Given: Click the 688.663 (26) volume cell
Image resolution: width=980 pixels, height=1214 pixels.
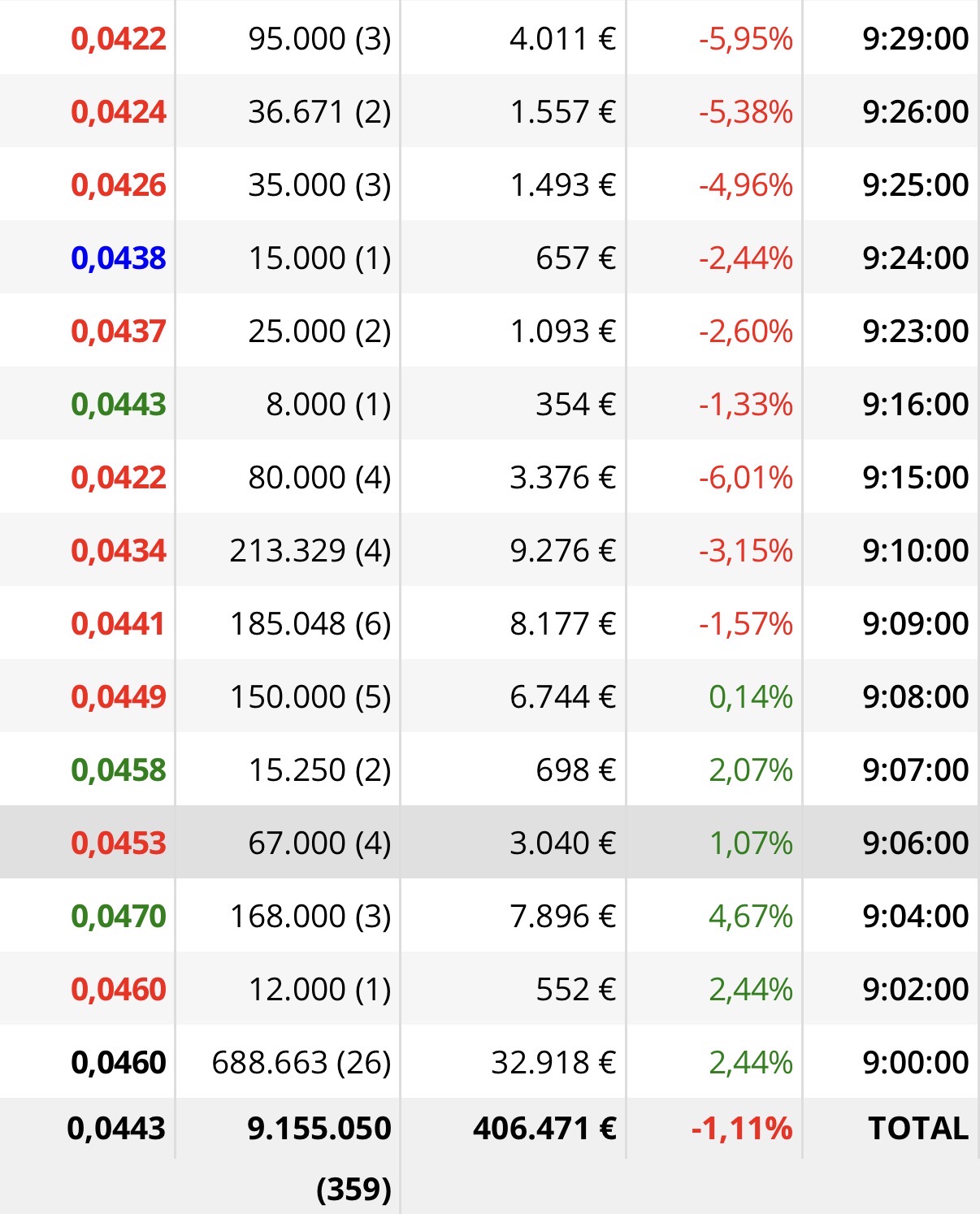Looking at the screenshot, I should tap(301, 1063).
